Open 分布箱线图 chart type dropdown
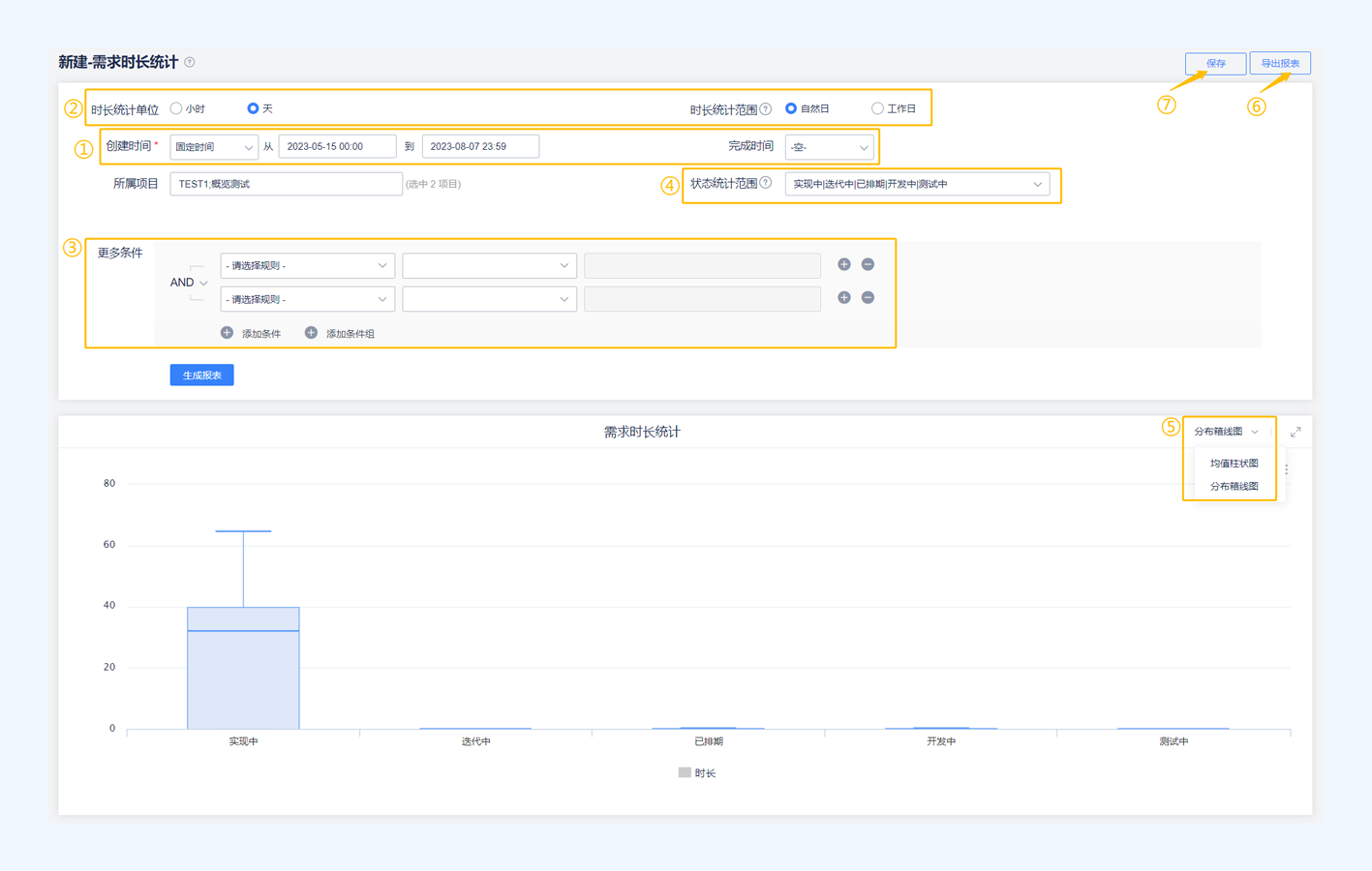This screenshot has height=871, width=1372. click(x=1226, y=432)
